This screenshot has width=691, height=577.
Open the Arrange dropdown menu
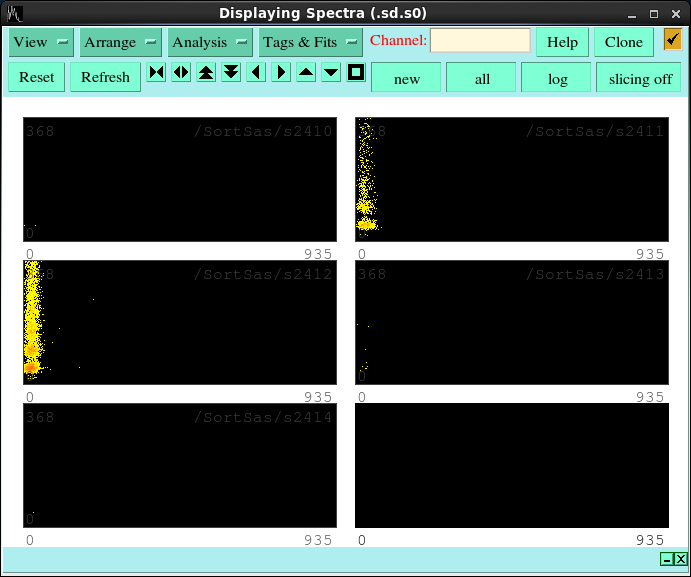[x=120, y=42]
